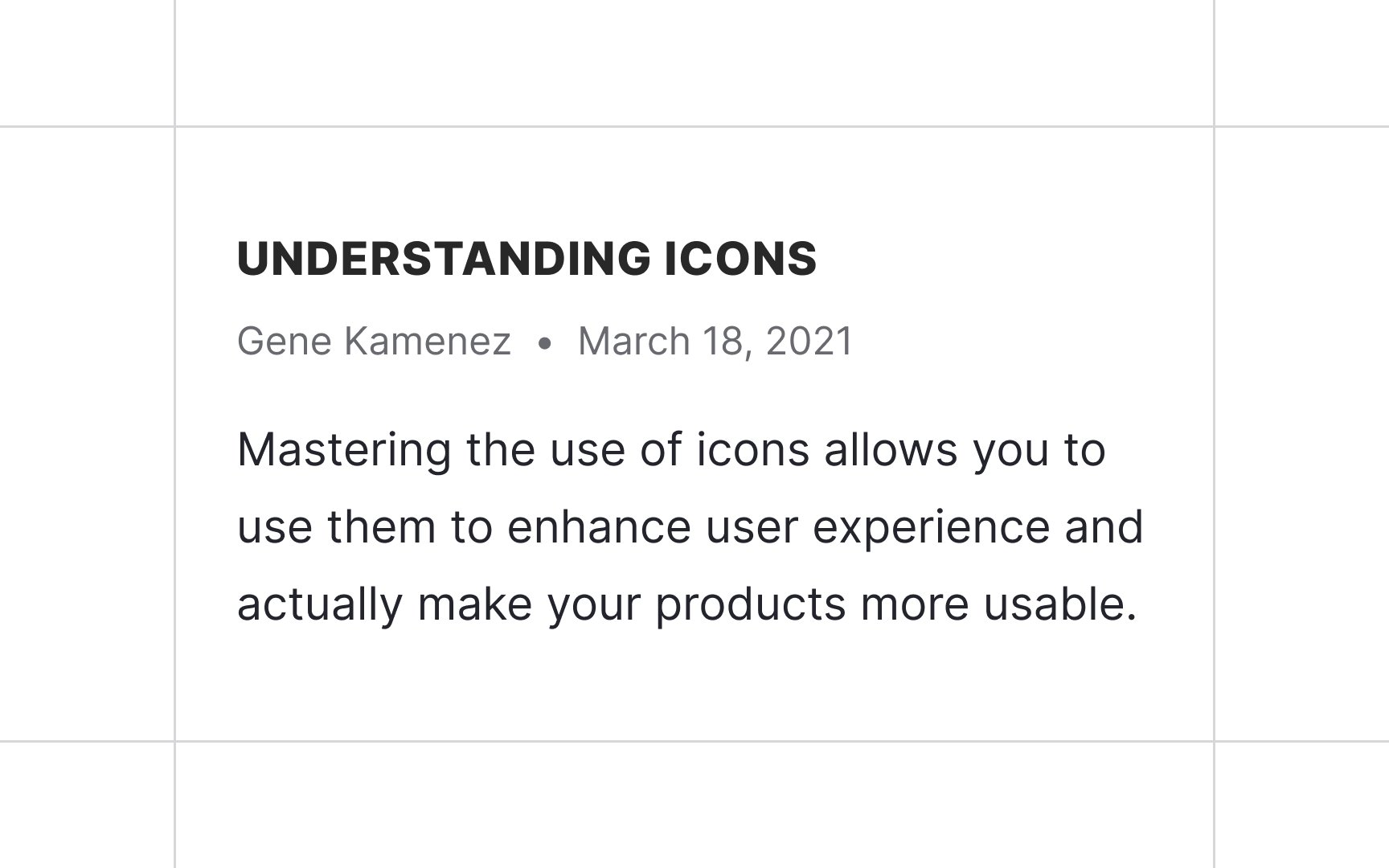The image size is (1389, 868).
Task: Click author name Gene Kamenez
Action: coord(374,341)
